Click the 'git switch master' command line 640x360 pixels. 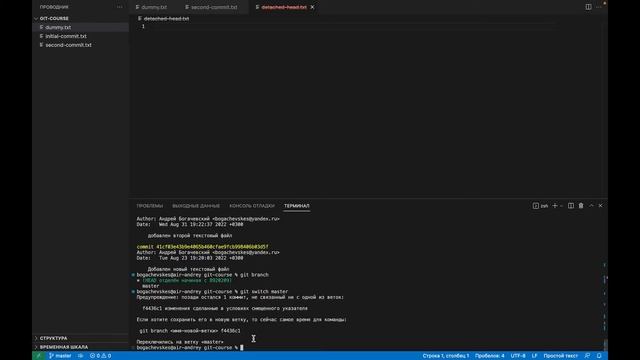coord(212,292)
